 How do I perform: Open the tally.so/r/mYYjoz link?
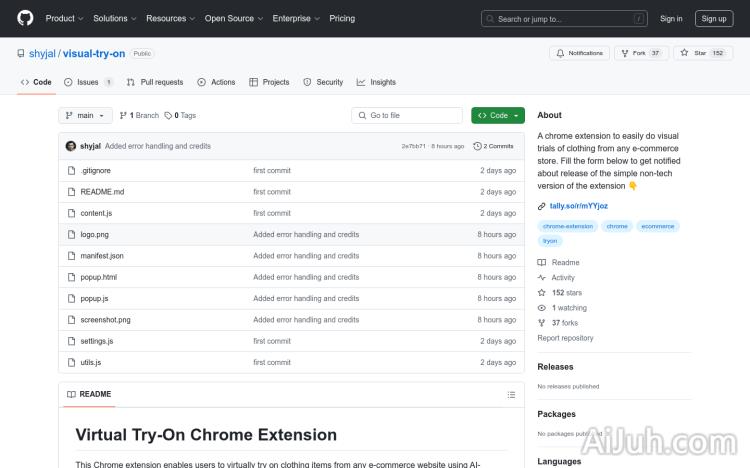pos(579,206)
